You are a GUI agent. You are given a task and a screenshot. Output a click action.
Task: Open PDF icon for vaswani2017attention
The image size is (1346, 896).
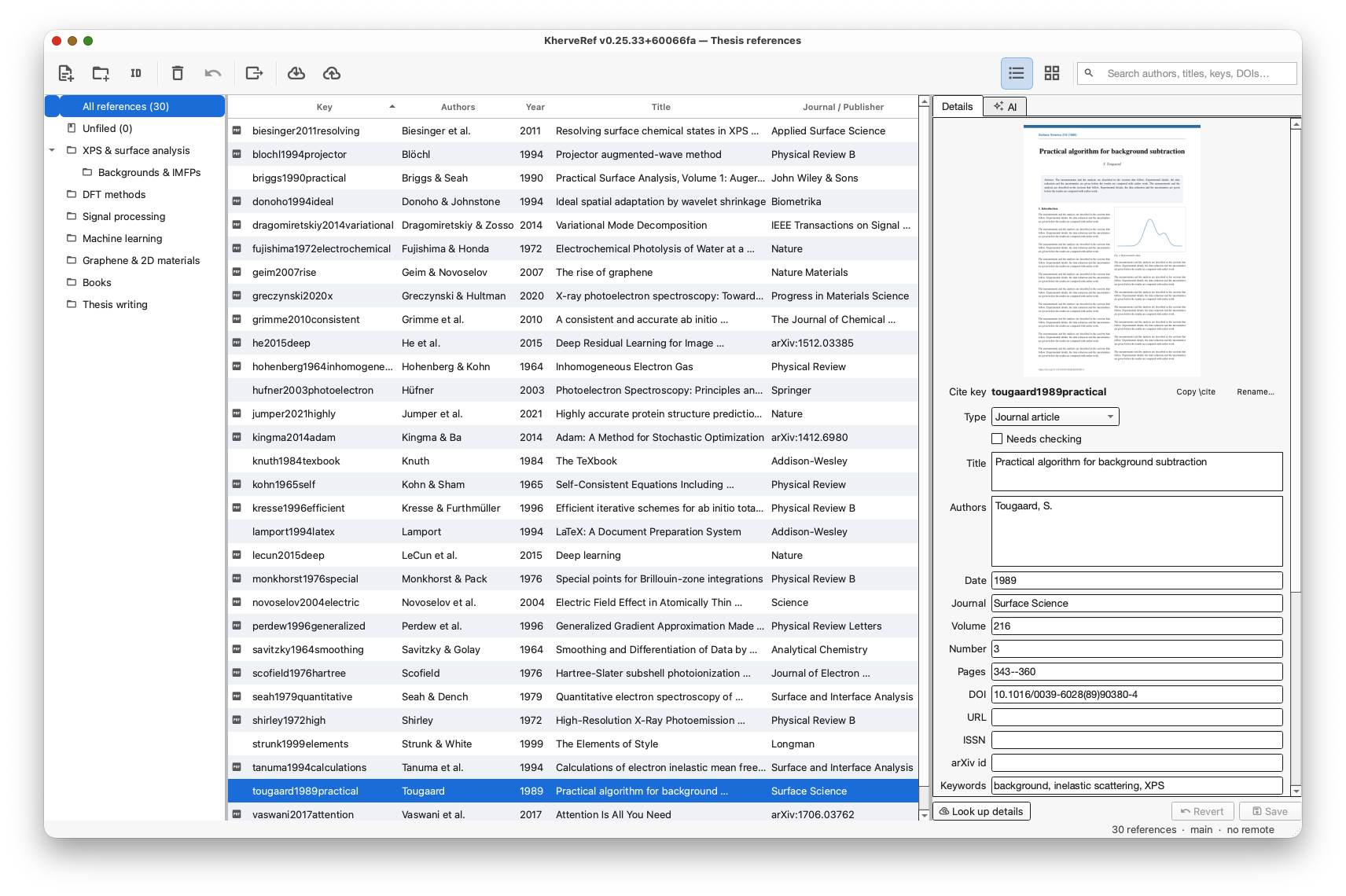pos(237,814)
